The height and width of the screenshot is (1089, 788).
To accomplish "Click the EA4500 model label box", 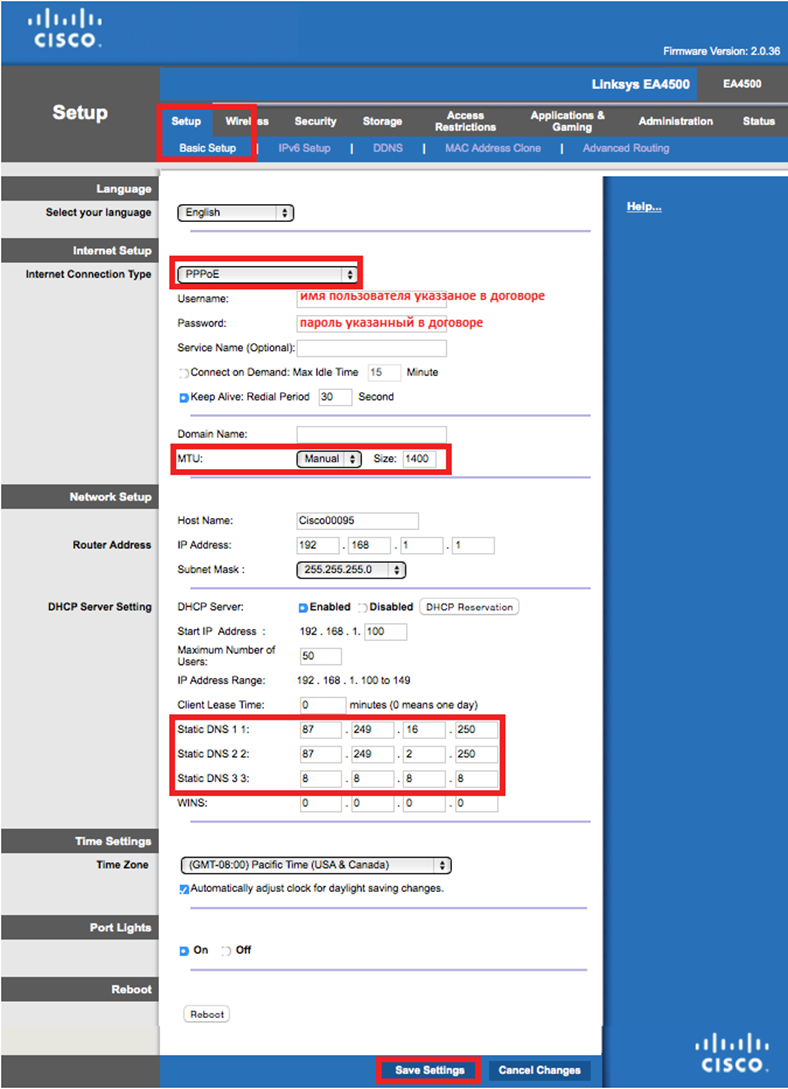I will pos(742,84).
